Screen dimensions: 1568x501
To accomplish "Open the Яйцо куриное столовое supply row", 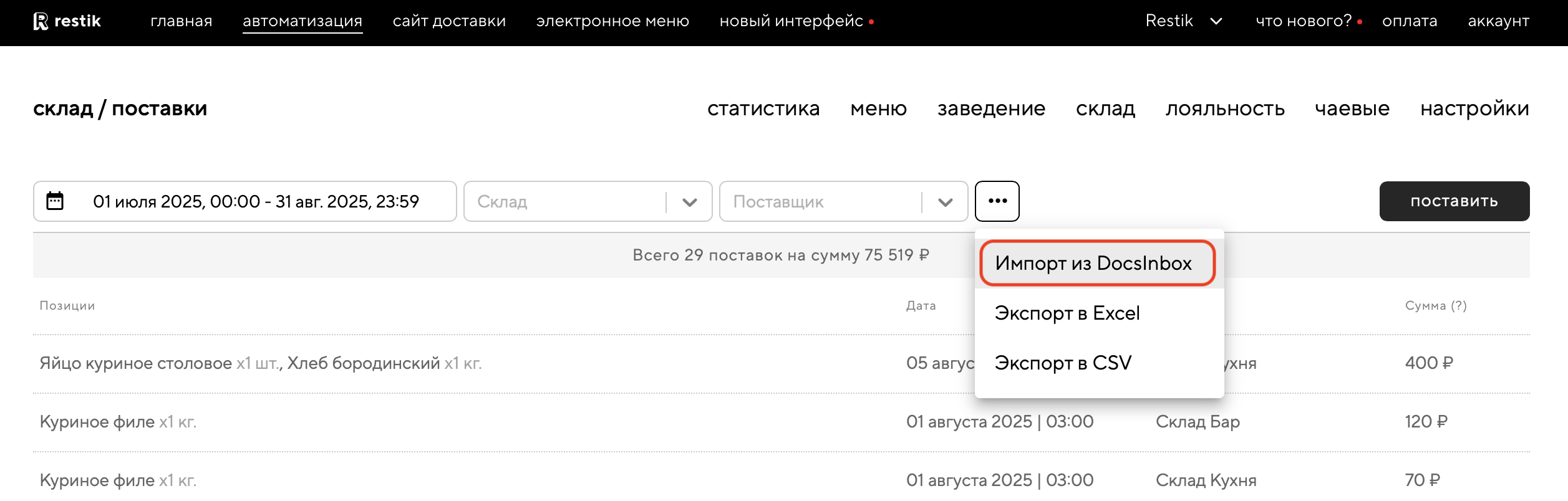I will click(x=260, y=363).
